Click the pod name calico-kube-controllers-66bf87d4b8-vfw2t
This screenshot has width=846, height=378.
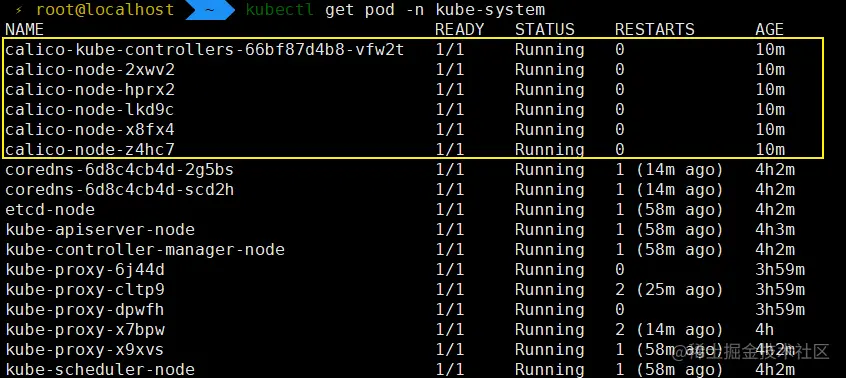[204, 50]
